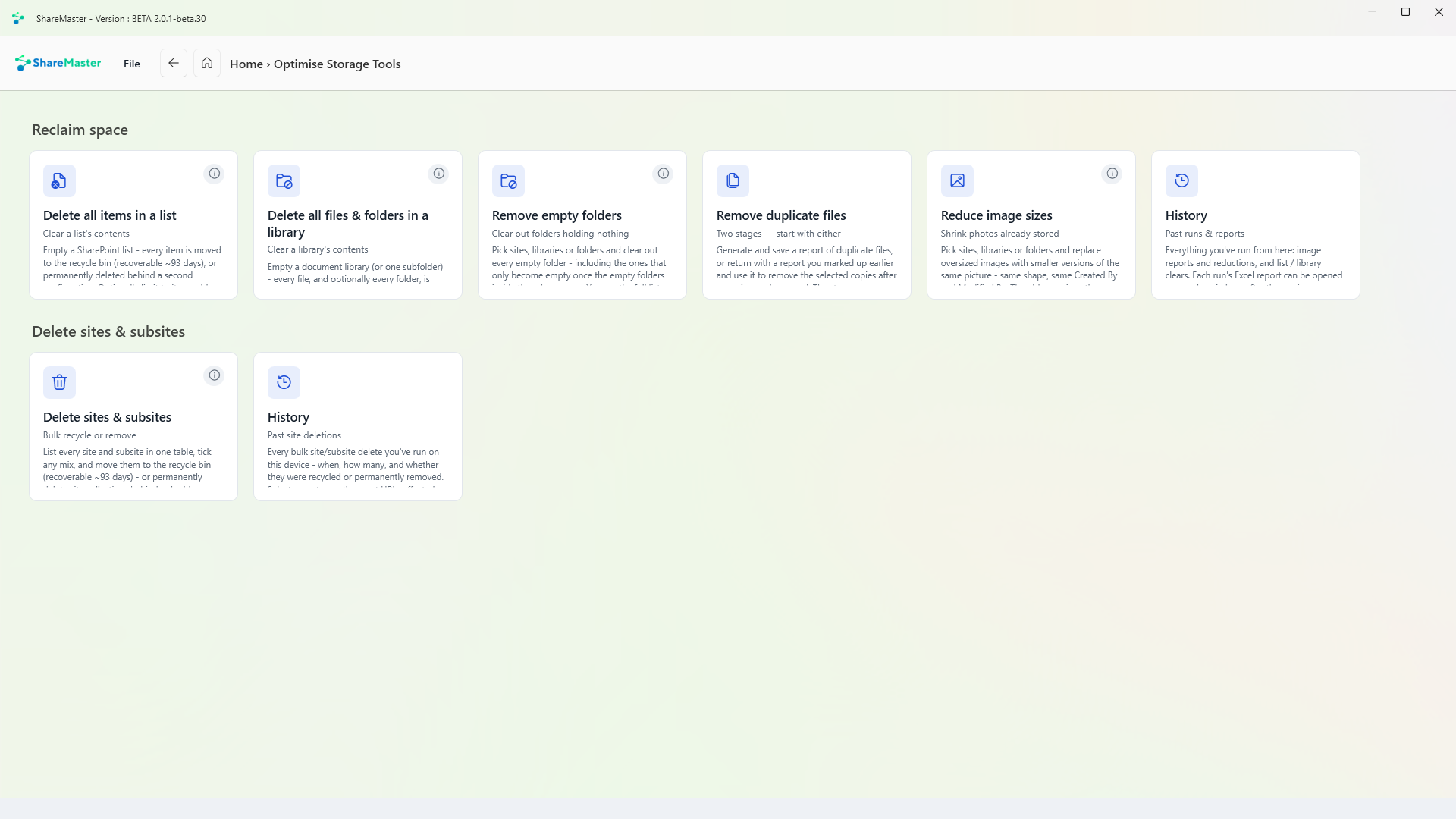Click 'Clear a list's contents' subtitle
1456x819 pixels.
(86, 234)
